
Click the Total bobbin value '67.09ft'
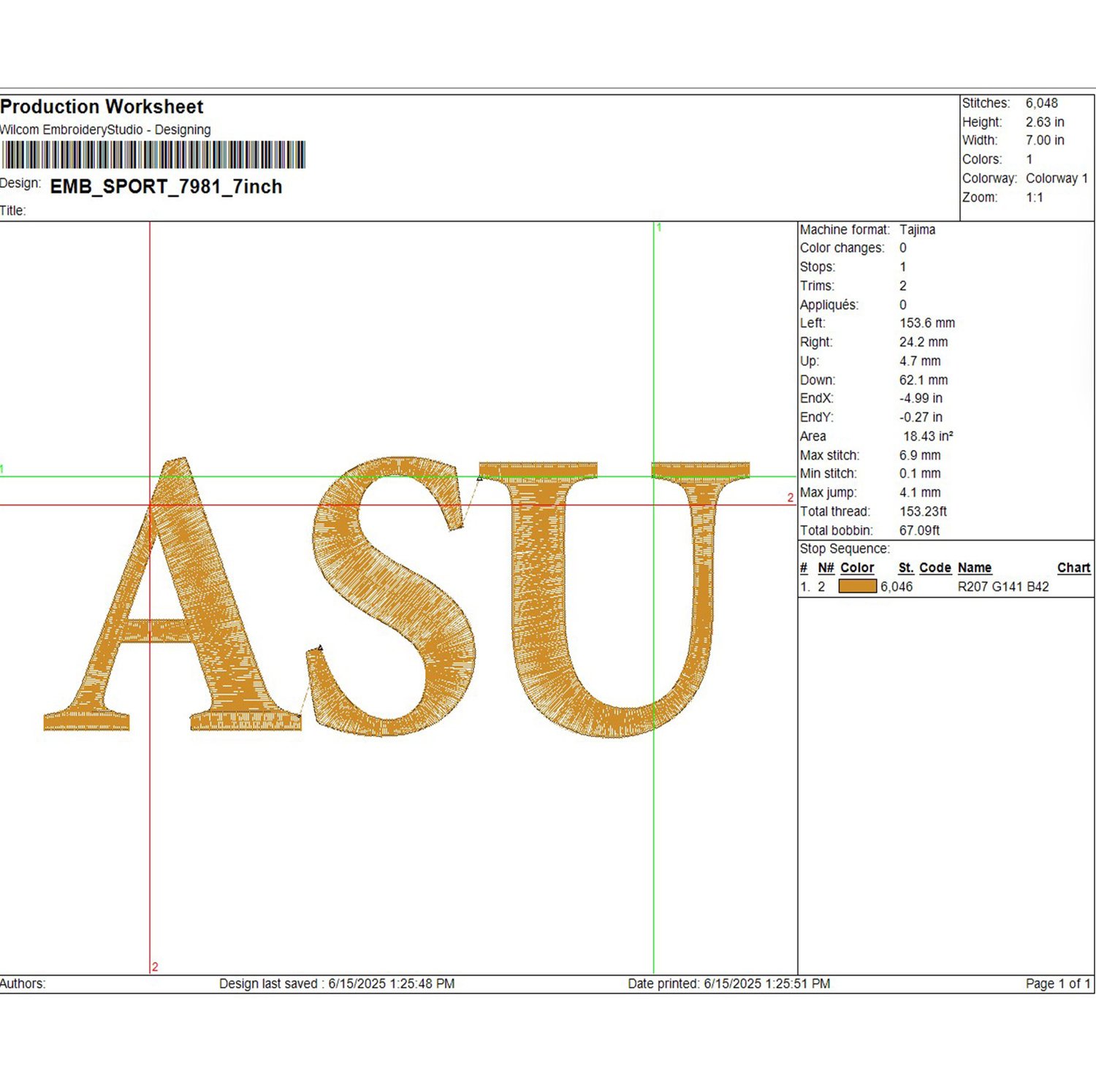tap(919, 530)
